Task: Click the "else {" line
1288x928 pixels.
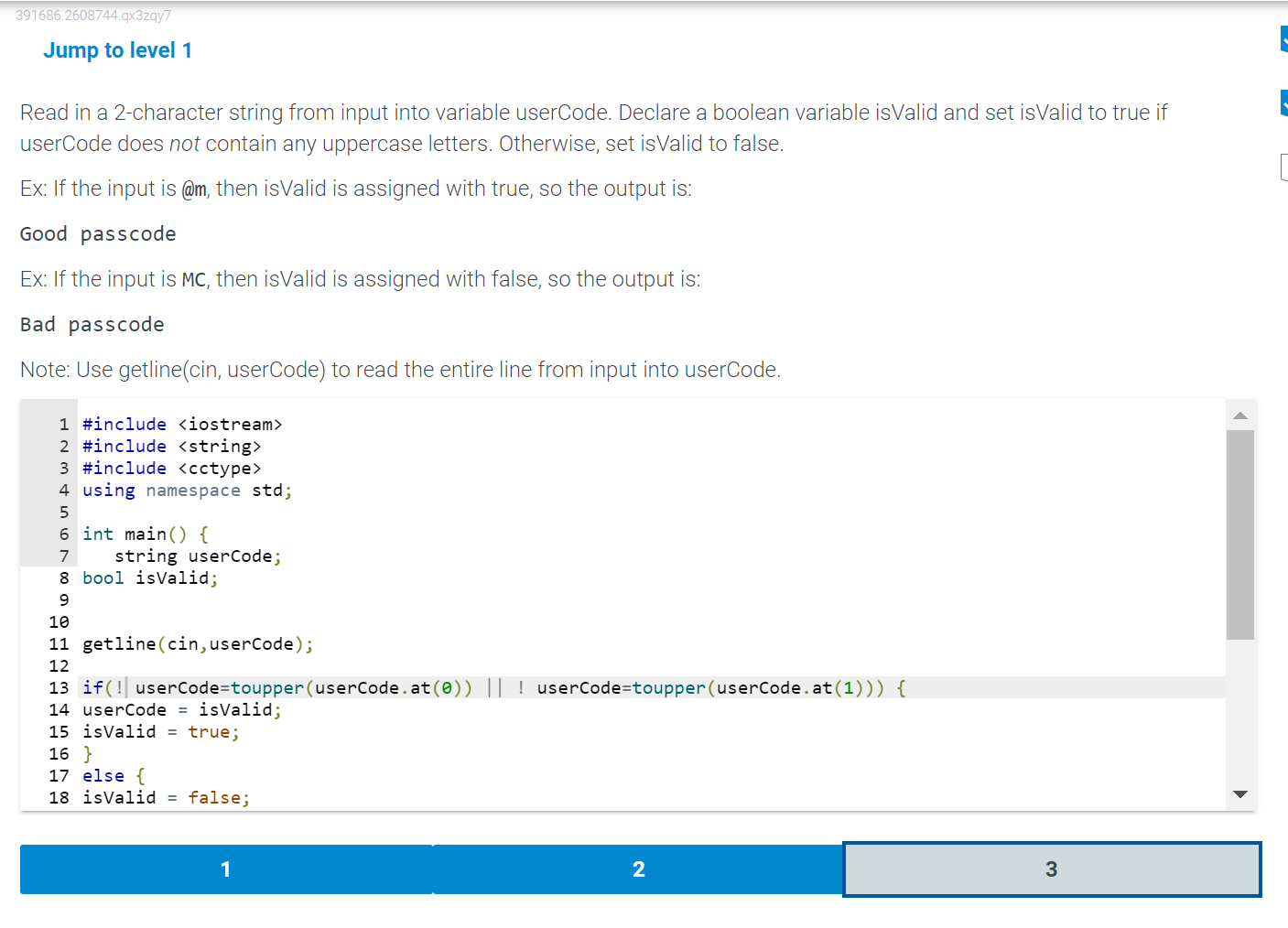Action: tap(114, 776)
